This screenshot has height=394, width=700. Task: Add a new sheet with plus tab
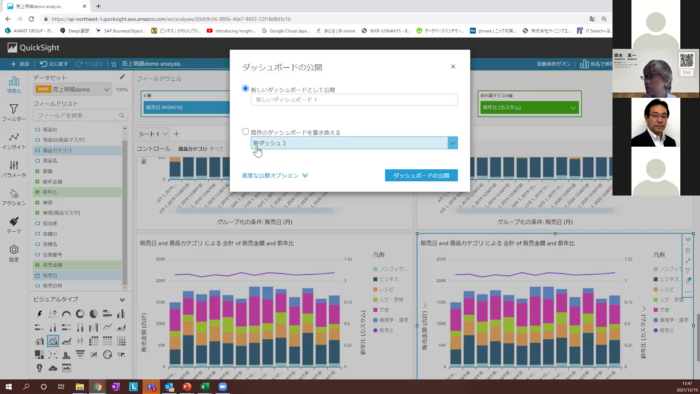[x=176, y=134]
